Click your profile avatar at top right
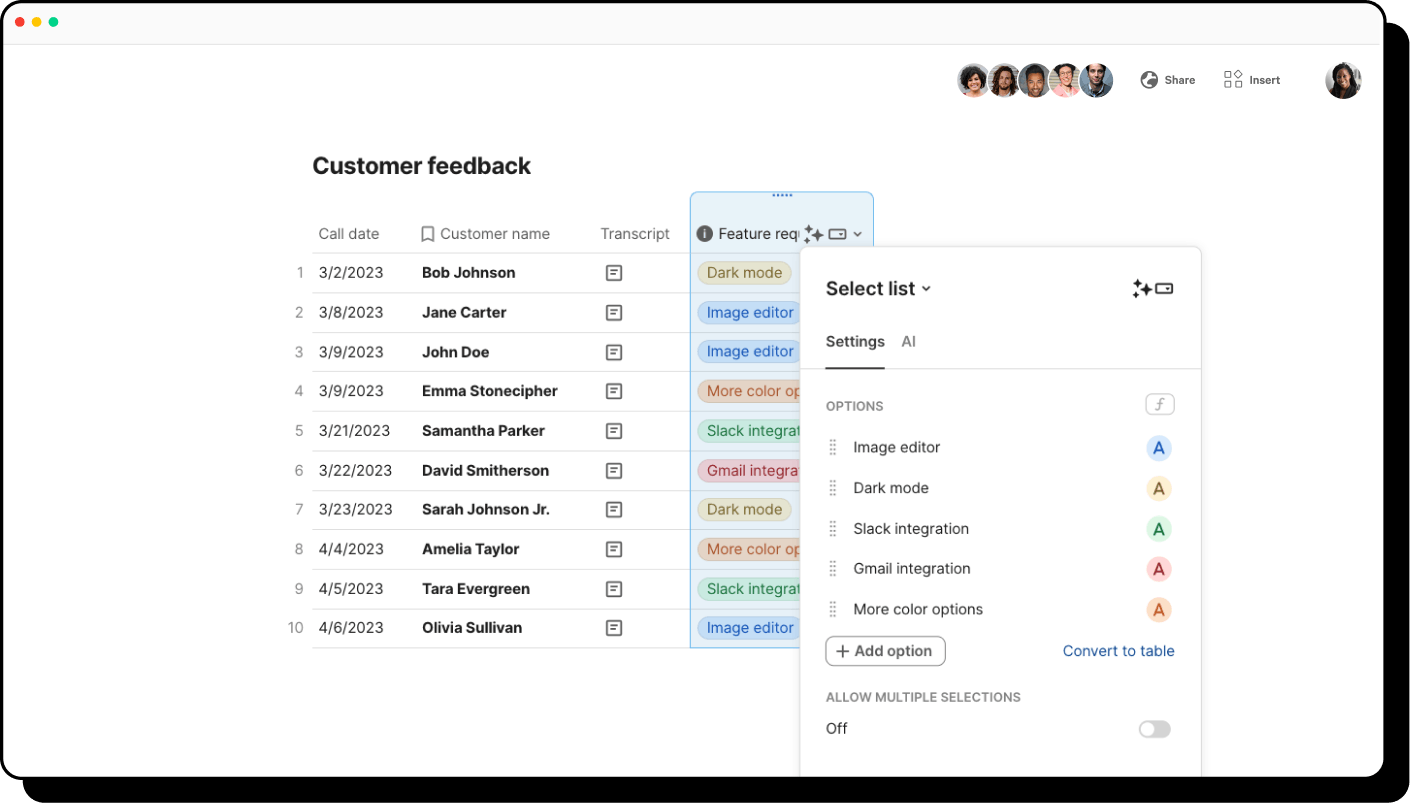This screenshot has height=803, width=1410. tap(1343, 81)
